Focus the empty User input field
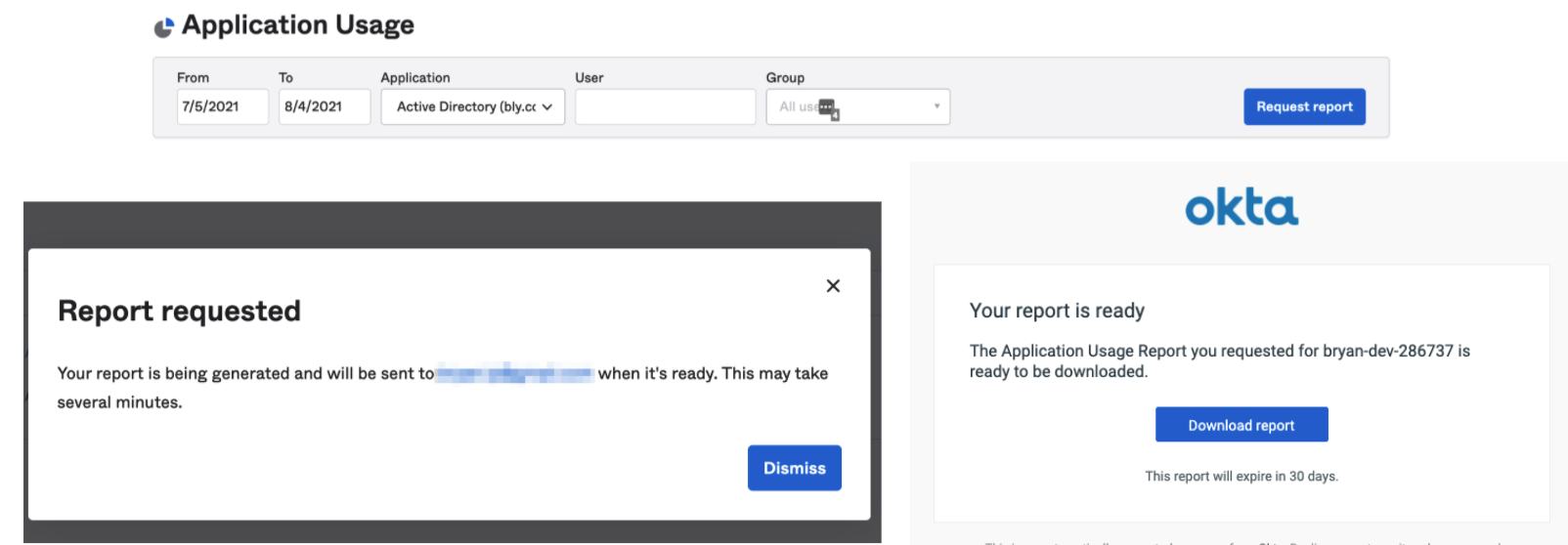 pyautogui.click(x=665, y=107)
